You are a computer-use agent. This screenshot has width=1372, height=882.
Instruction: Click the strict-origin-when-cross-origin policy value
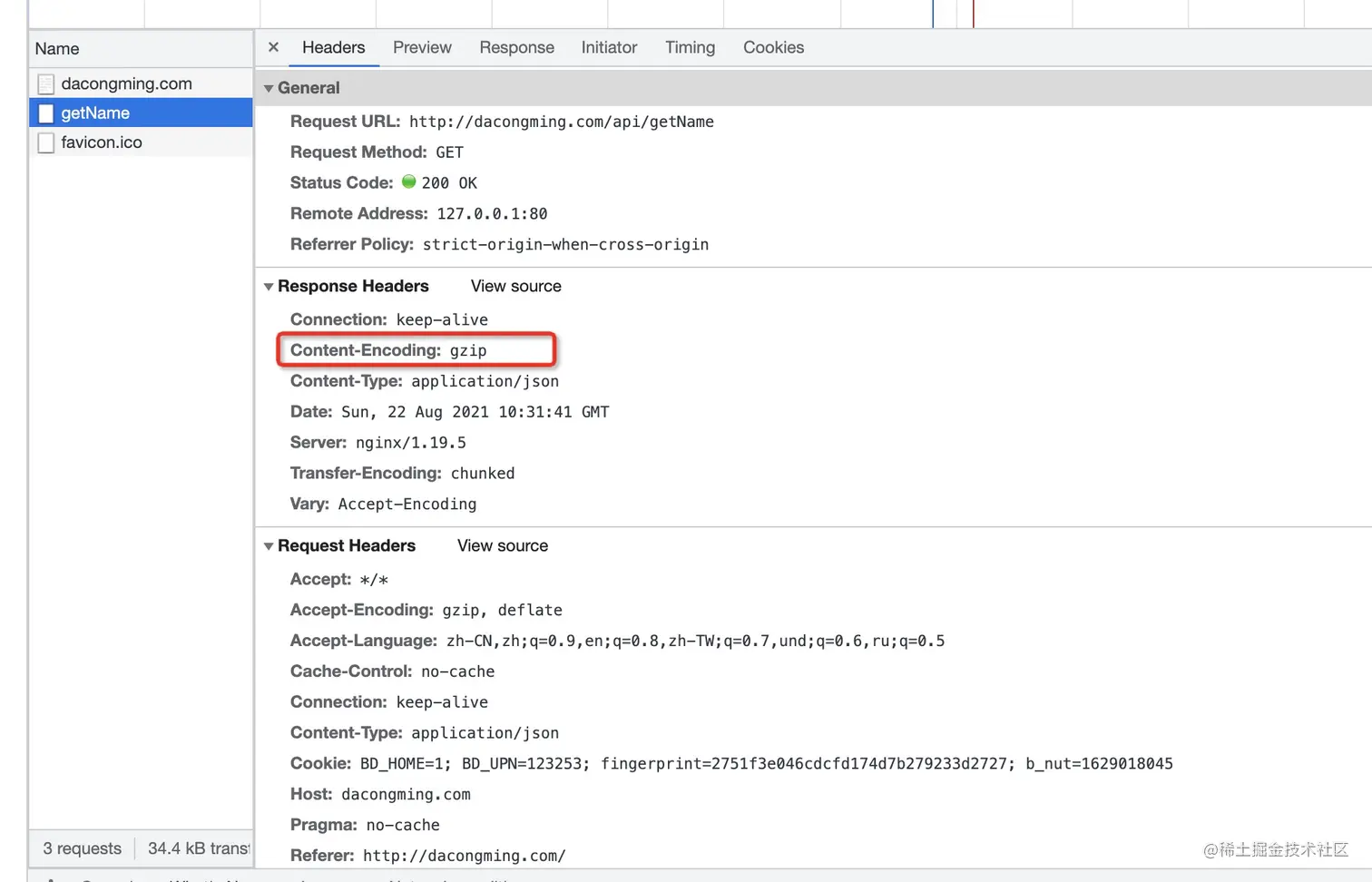(566, 245)
